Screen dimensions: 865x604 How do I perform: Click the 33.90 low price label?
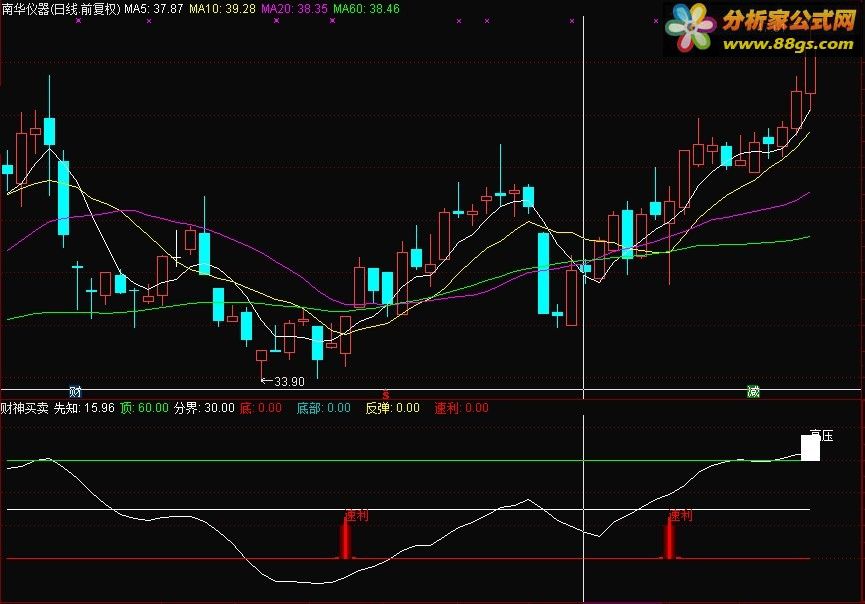coord(289,382)
